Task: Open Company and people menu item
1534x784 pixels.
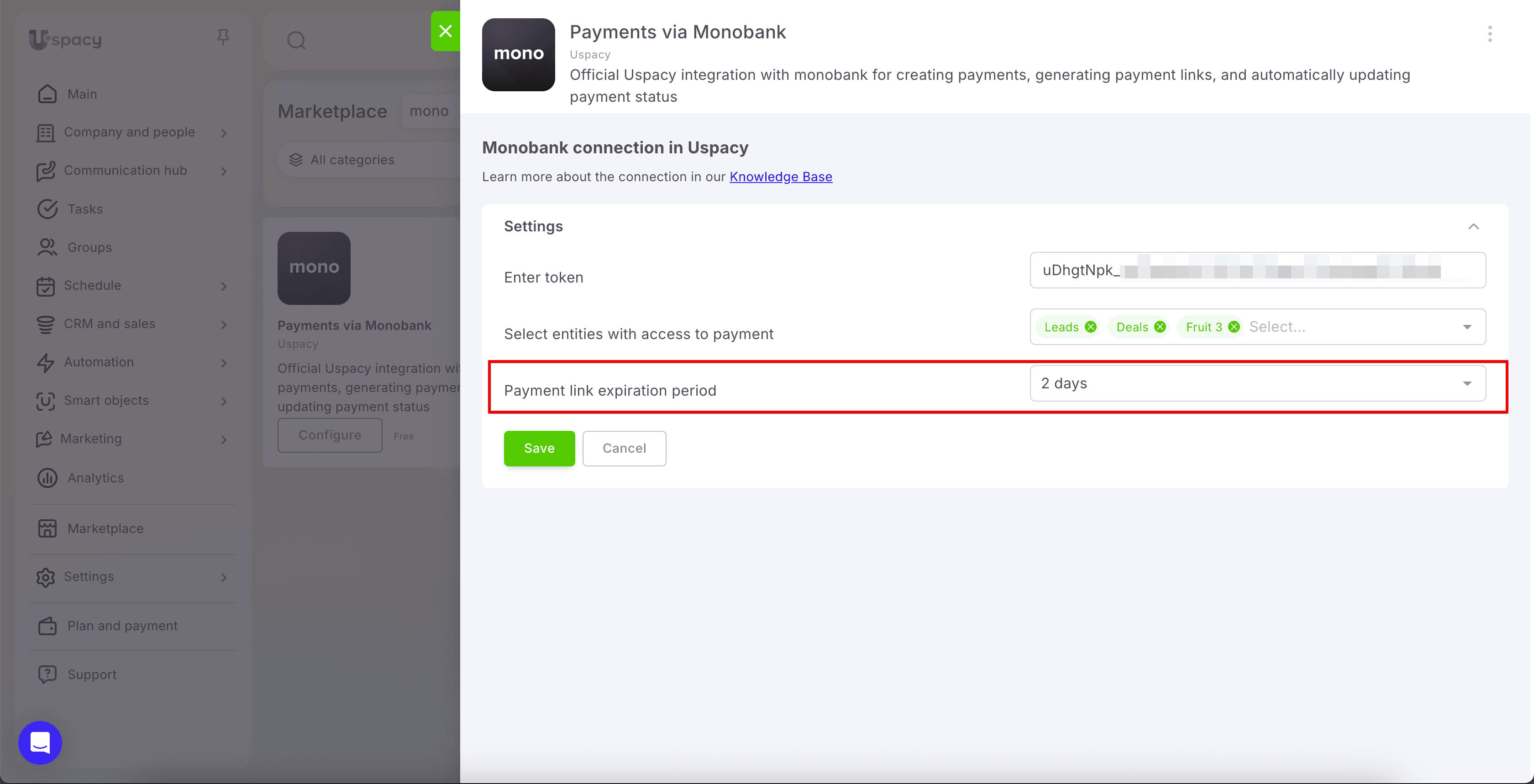Action: (x=129, y=132)
